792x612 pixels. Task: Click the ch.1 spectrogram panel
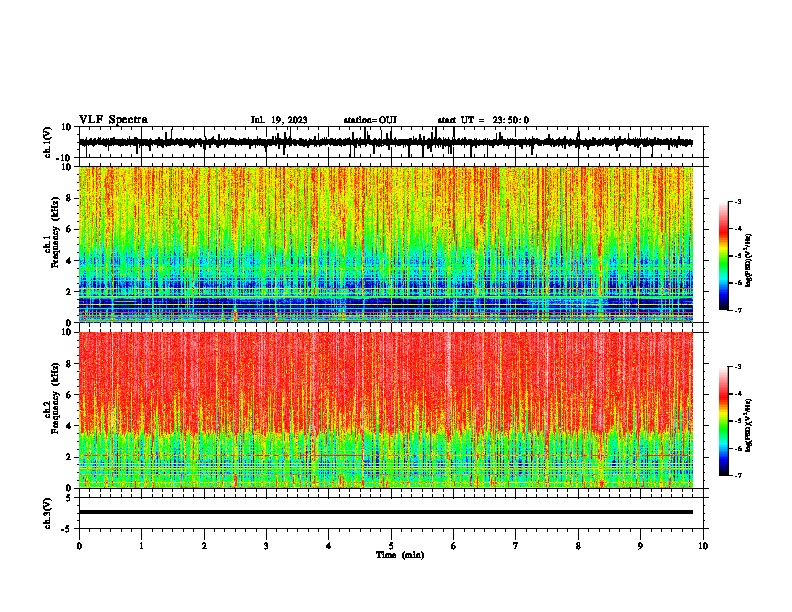tap(386, 244)
